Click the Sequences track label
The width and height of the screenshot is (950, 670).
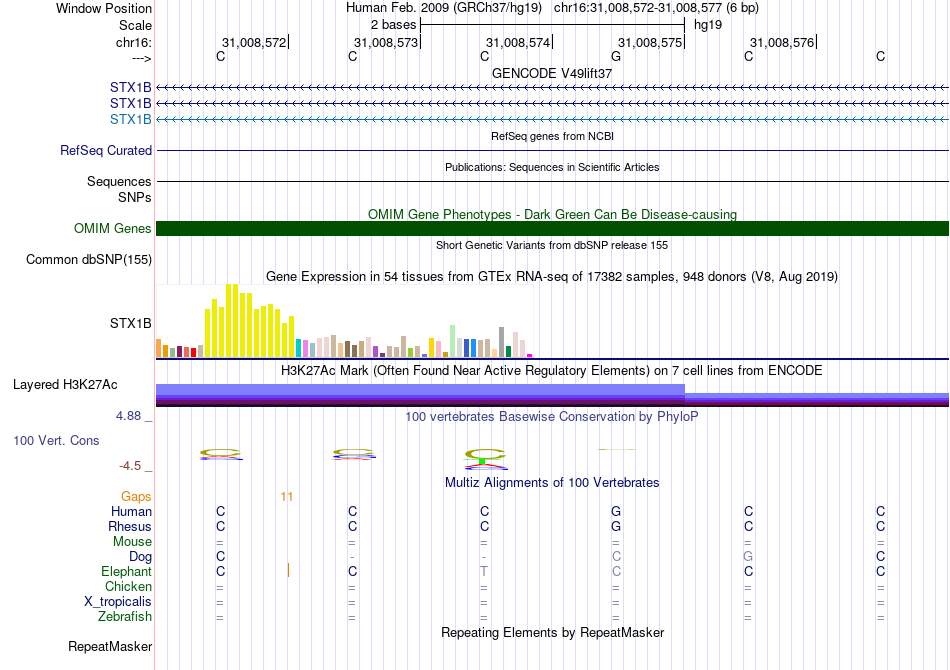click(x=119, y=182)
